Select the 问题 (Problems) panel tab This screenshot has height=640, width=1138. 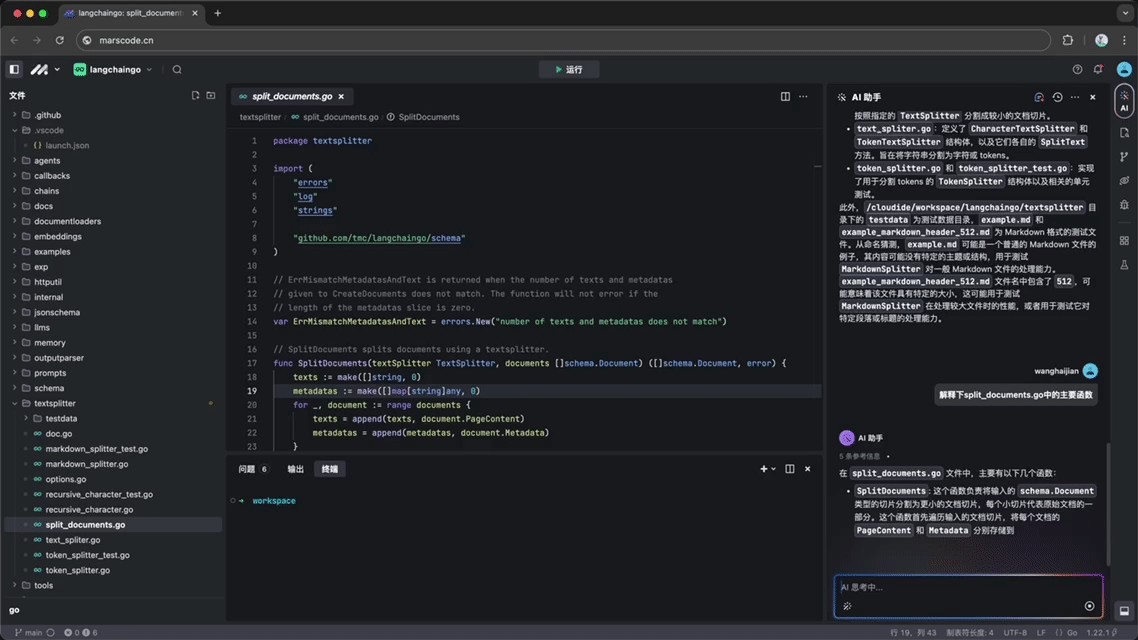point(247,469)
